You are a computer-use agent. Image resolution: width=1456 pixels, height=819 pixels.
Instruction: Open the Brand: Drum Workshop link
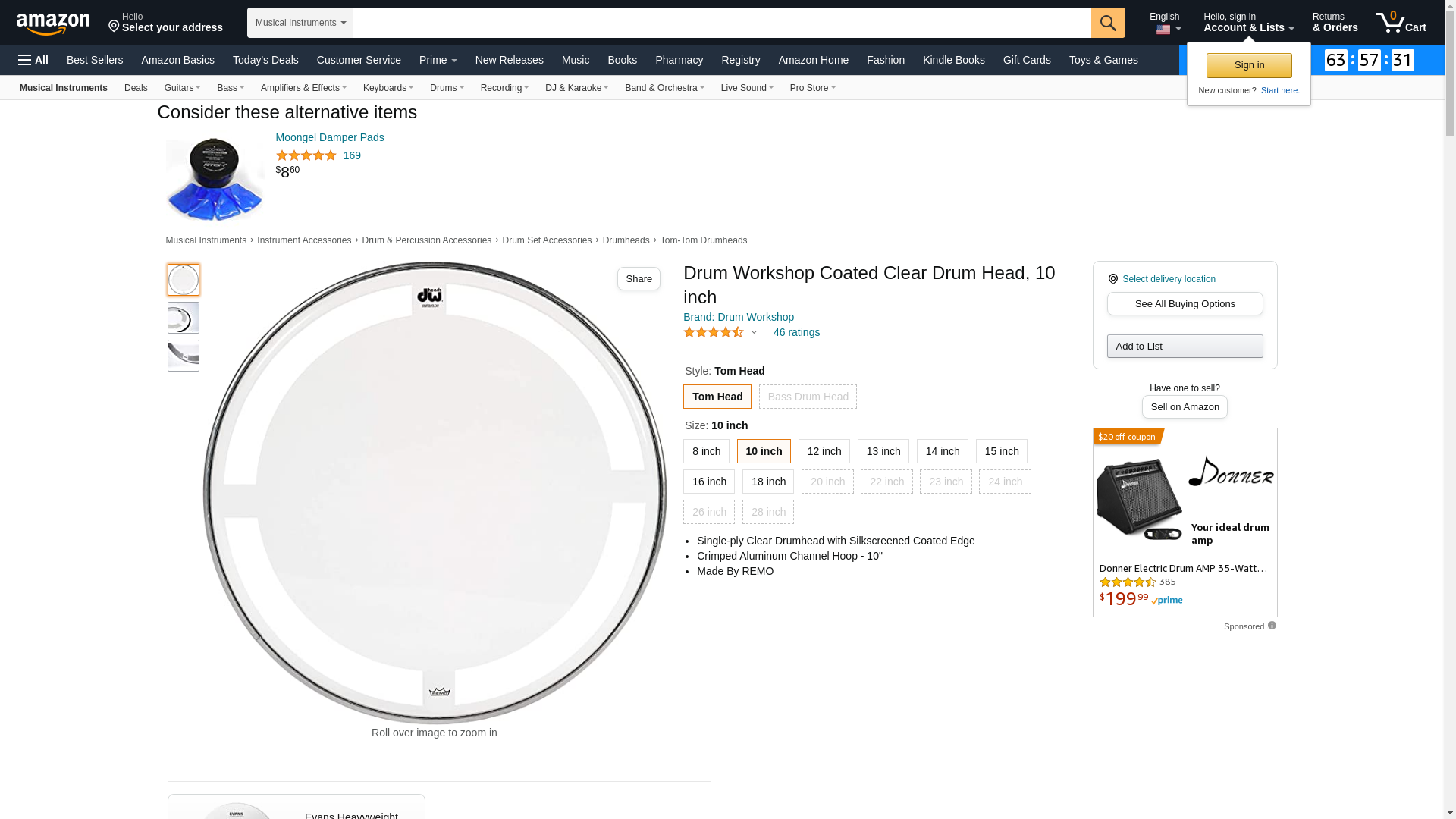[x=738, y=317]
